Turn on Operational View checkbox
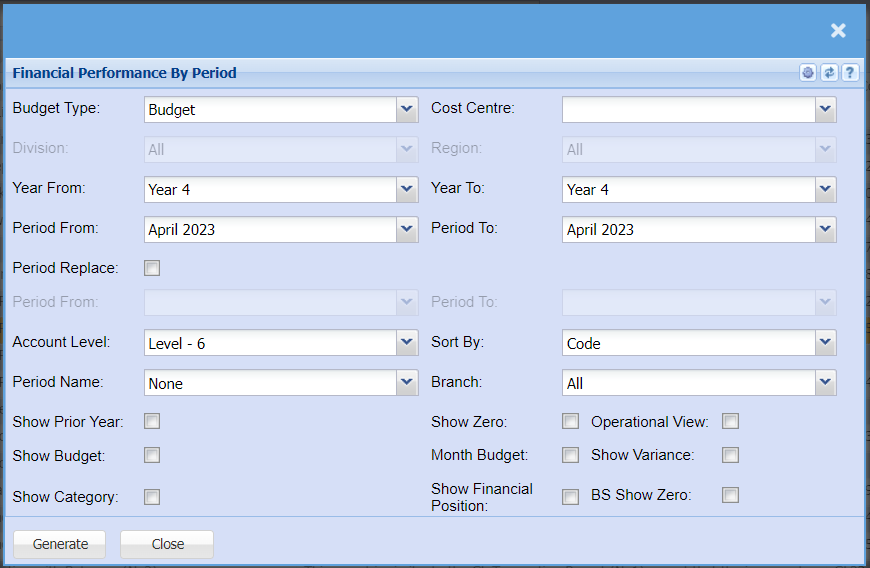The image size is (870, 568). pyautogui.click(x=731, y=421)
